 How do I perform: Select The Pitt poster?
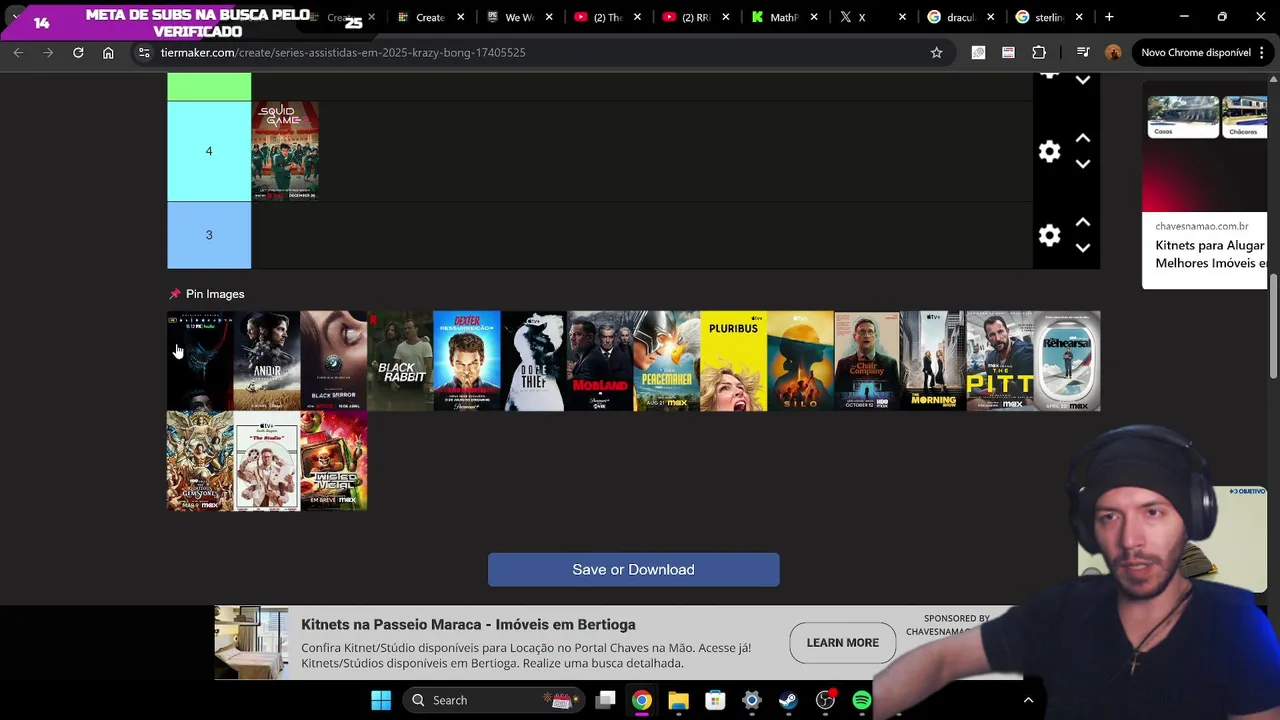click(x=1000, y=361)
